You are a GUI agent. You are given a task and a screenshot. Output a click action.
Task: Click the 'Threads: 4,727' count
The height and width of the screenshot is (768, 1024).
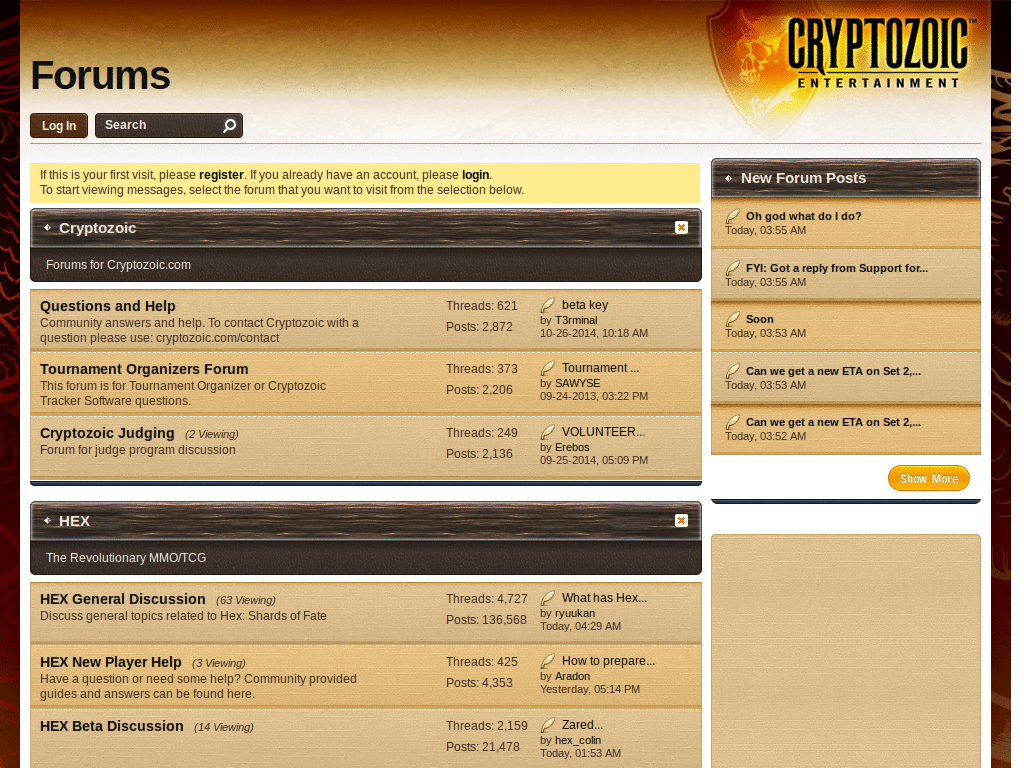coord(487,599)
